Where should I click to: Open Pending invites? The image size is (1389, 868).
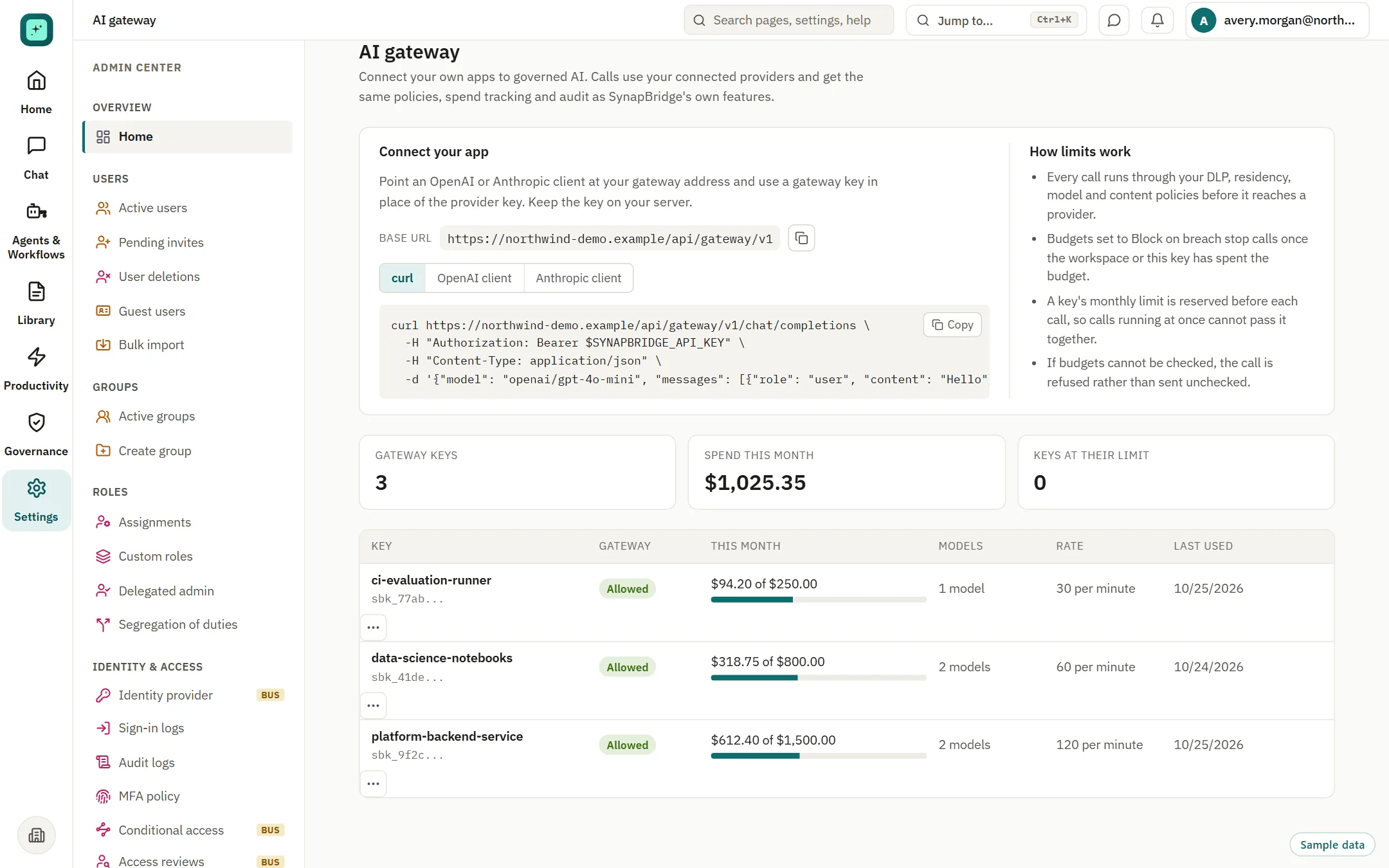tap(187, 242)
